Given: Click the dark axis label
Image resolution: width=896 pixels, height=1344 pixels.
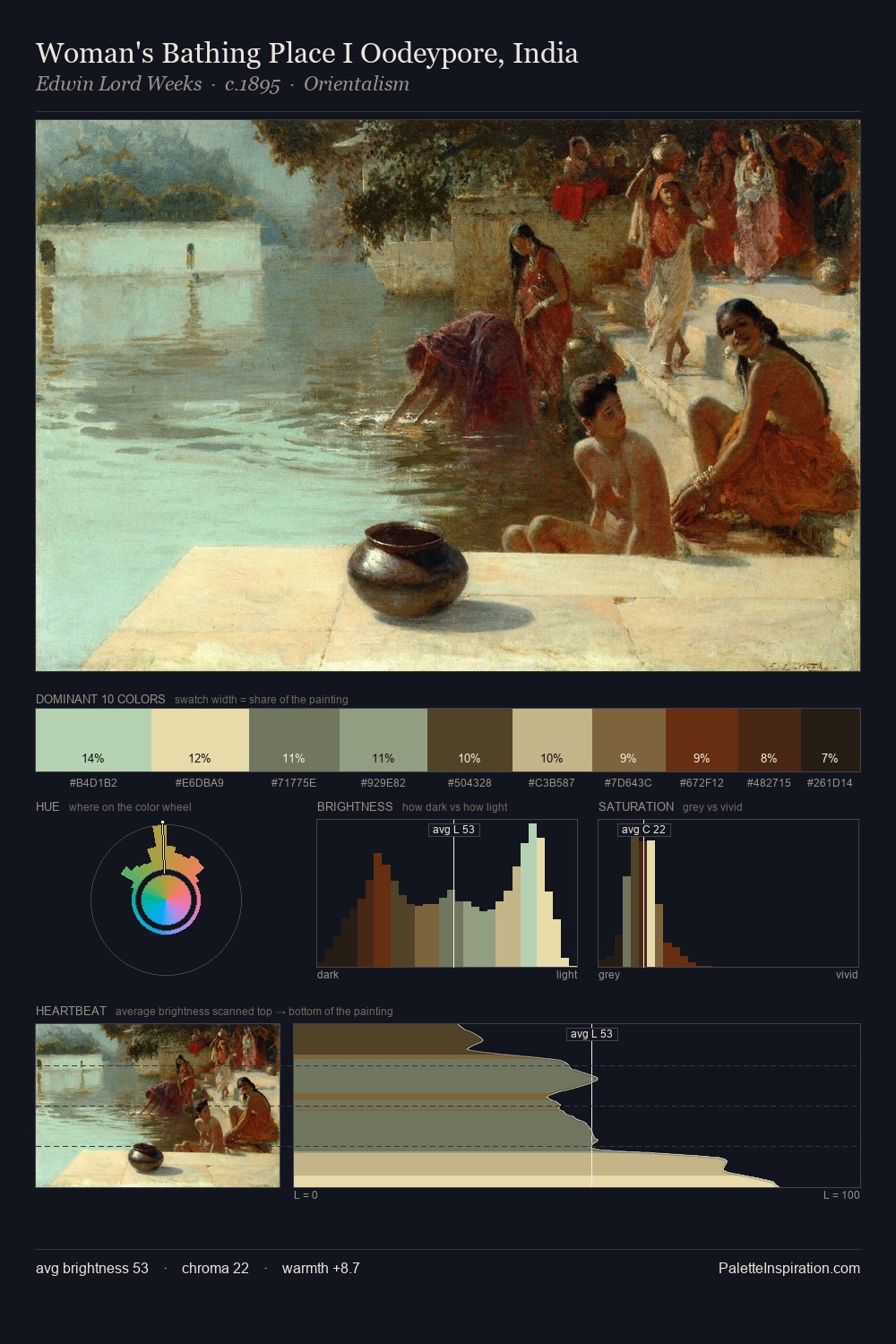Looking at the screenshot, I should point(328,975).
